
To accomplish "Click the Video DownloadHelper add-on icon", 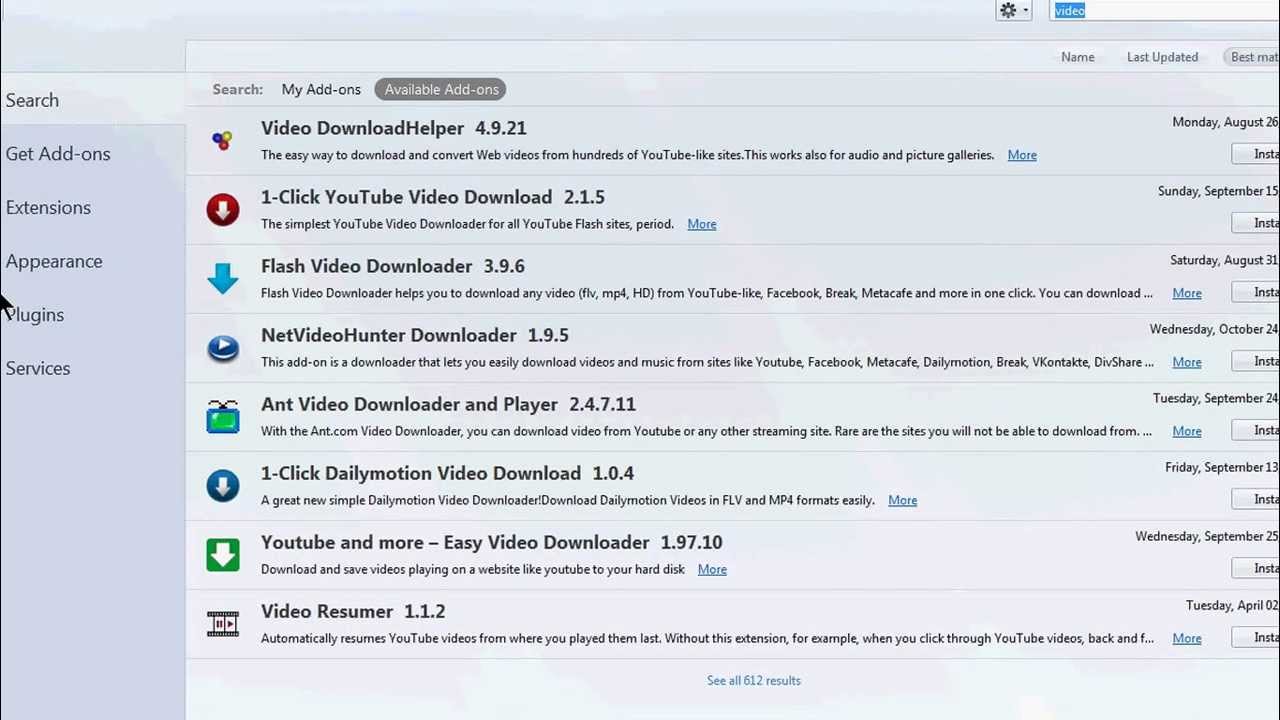I will coord(222,141).
